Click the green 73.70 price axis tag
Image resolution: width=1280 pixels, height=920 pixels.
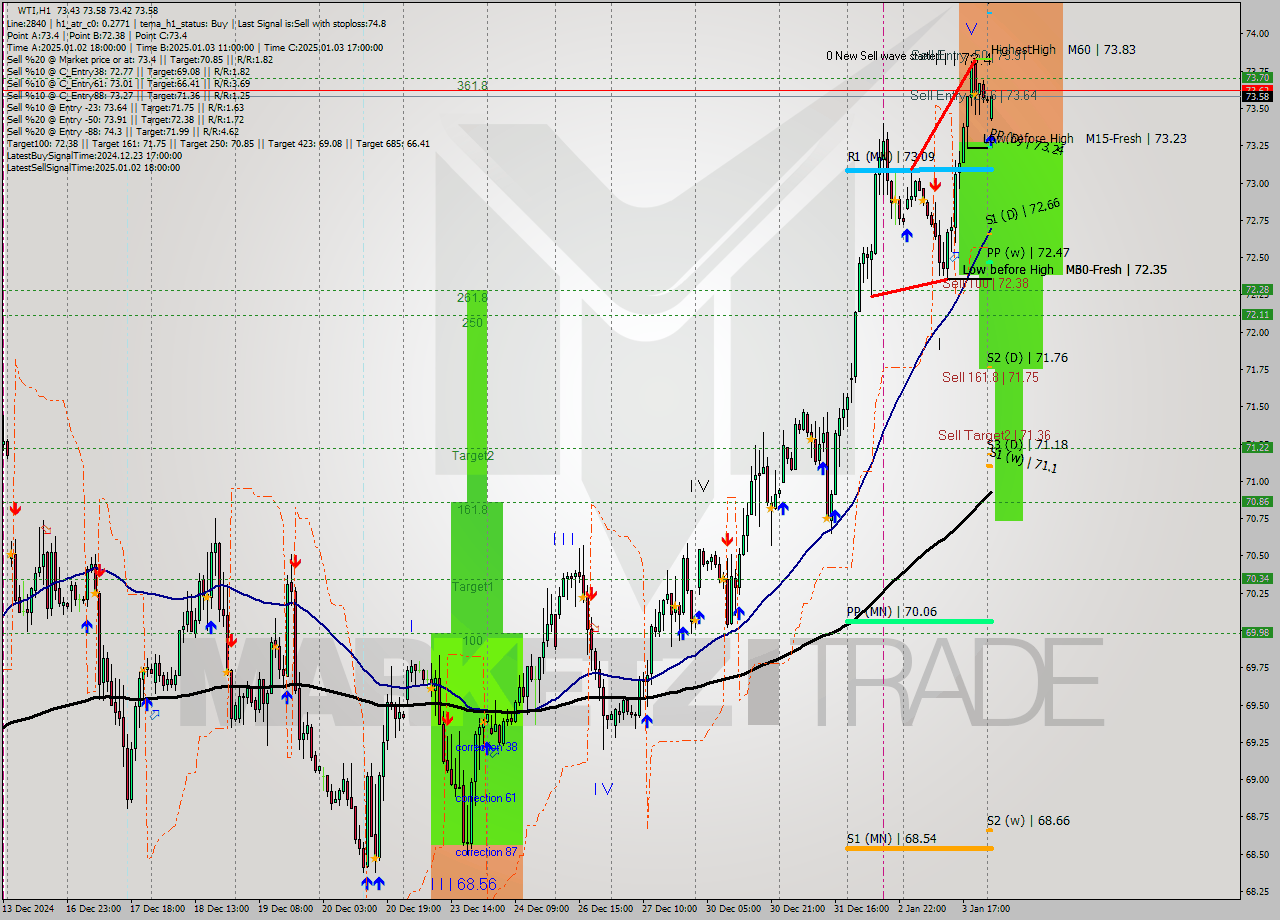[x=1257, y=77]
